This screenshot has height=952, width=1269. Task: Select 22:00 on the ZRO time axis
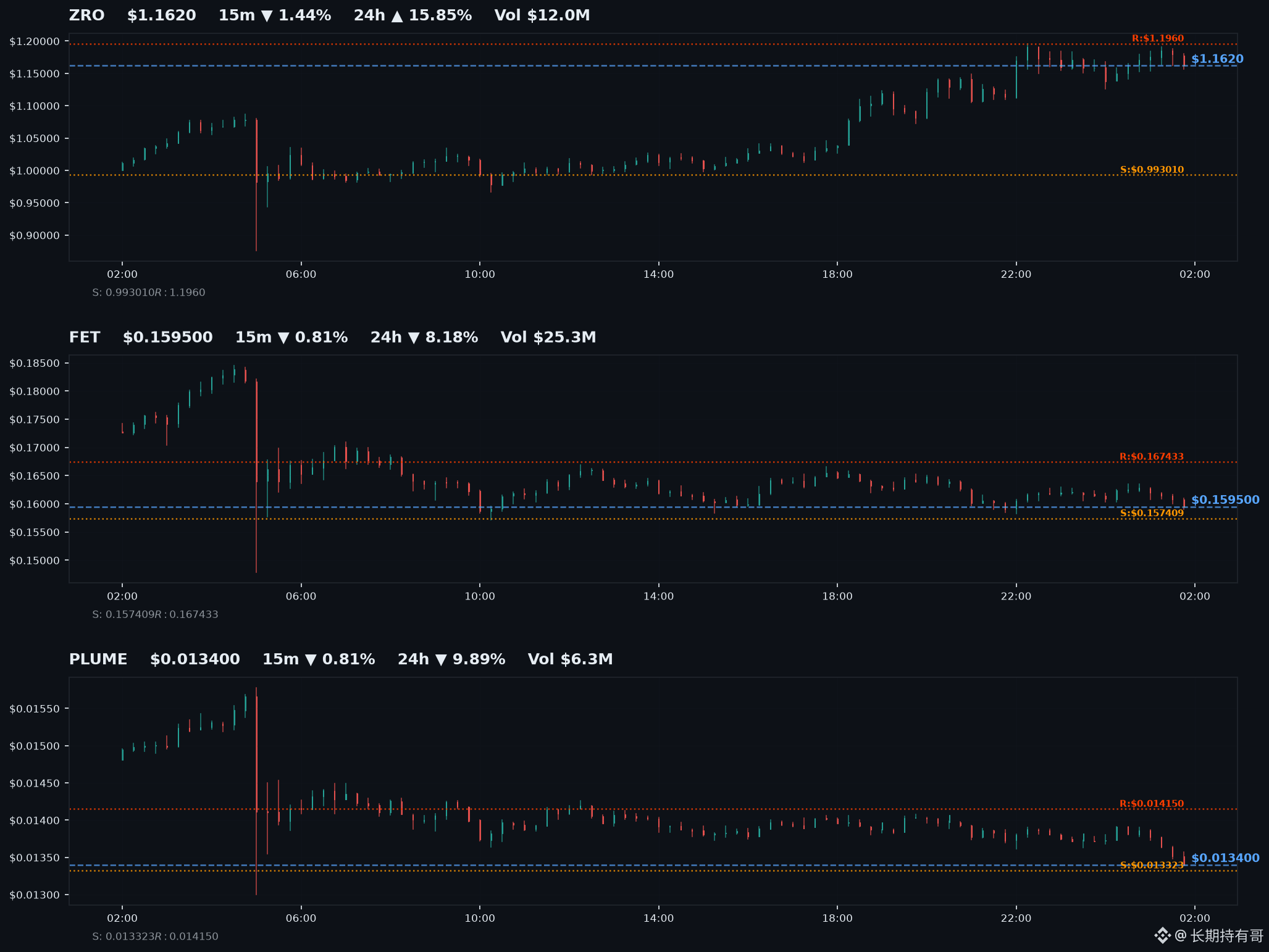click(1016, 274)
